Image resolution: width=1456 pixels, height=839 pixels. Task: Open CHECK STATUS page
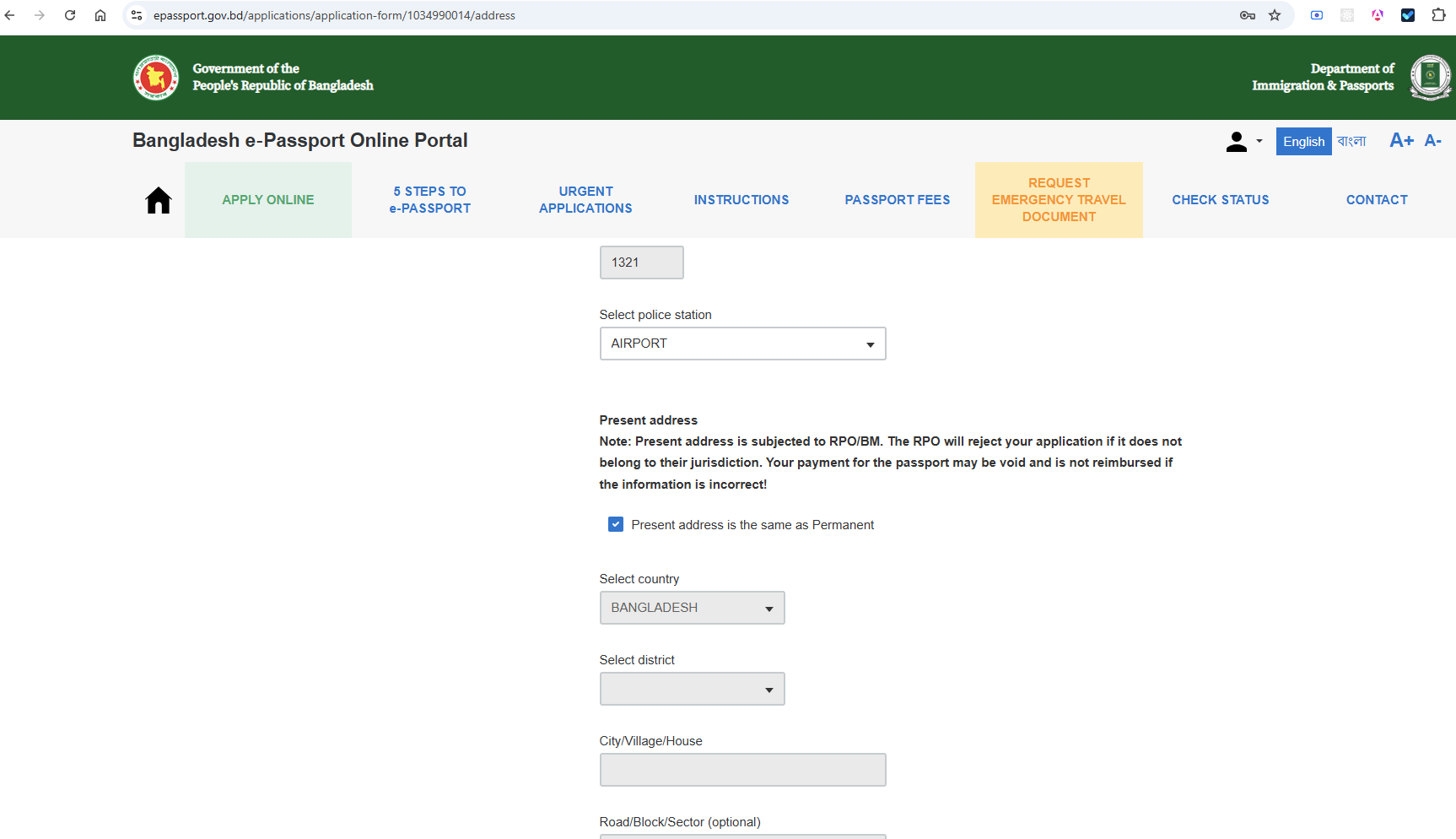coord(1221,200)
